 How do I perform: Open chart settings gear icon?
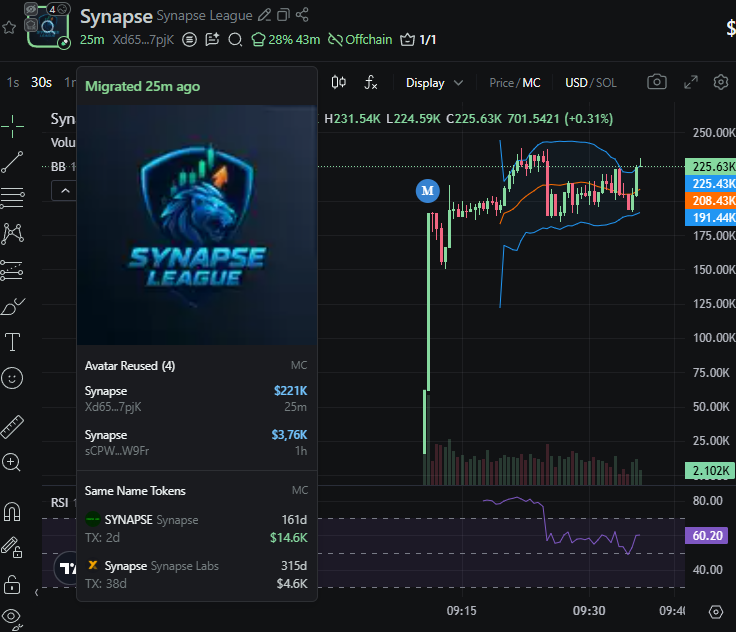pyautogui.click(x=720, y=83)
